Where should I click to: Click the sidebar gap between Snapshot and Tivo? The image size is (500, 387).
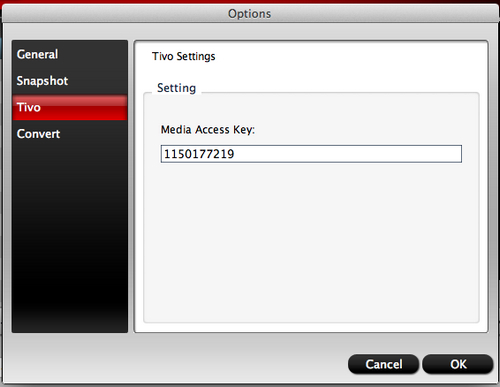click(70, 94)
